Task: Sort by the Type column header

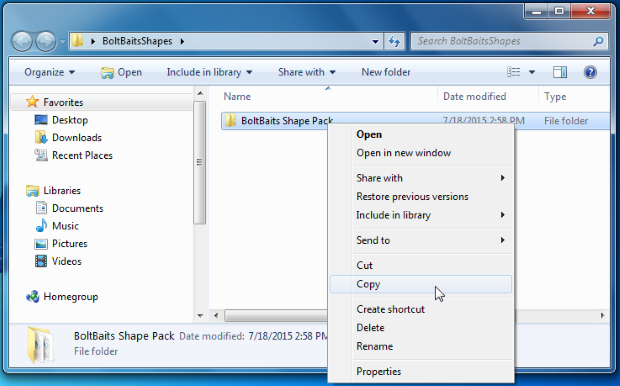Action: point(555,96)
